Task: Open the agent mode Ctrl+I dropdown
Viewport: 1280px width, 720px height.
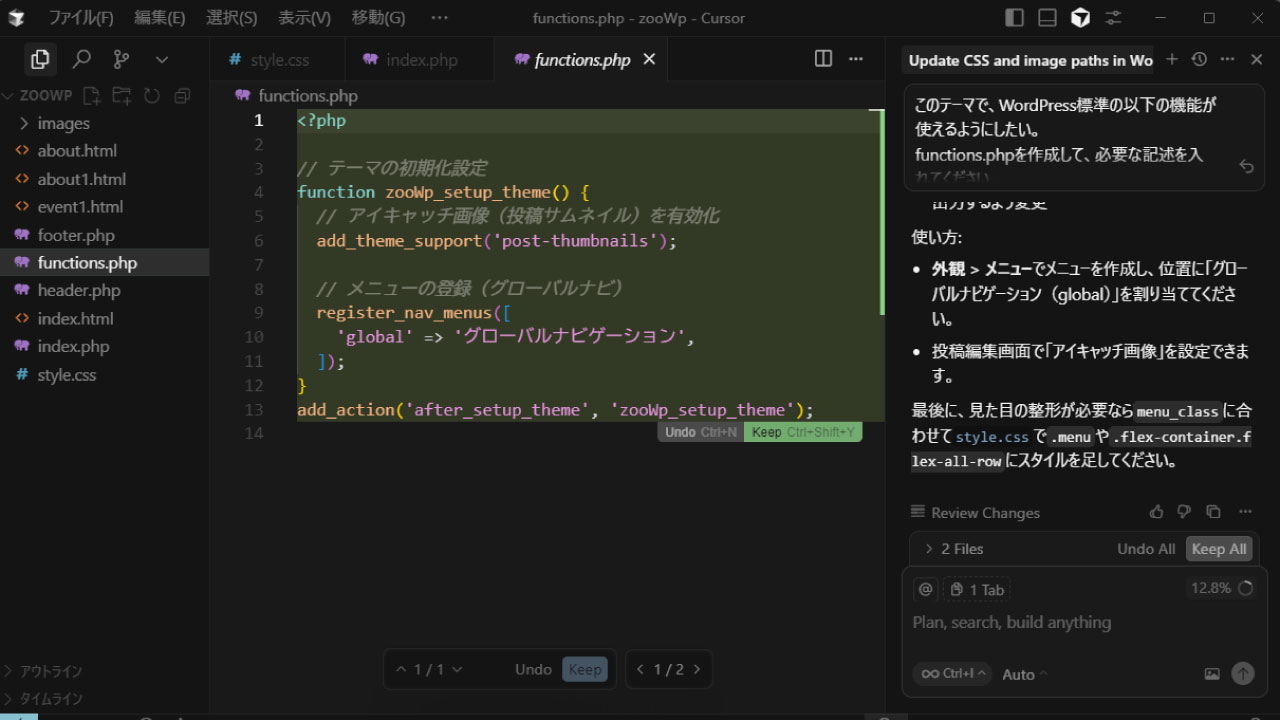Action: 952,674
